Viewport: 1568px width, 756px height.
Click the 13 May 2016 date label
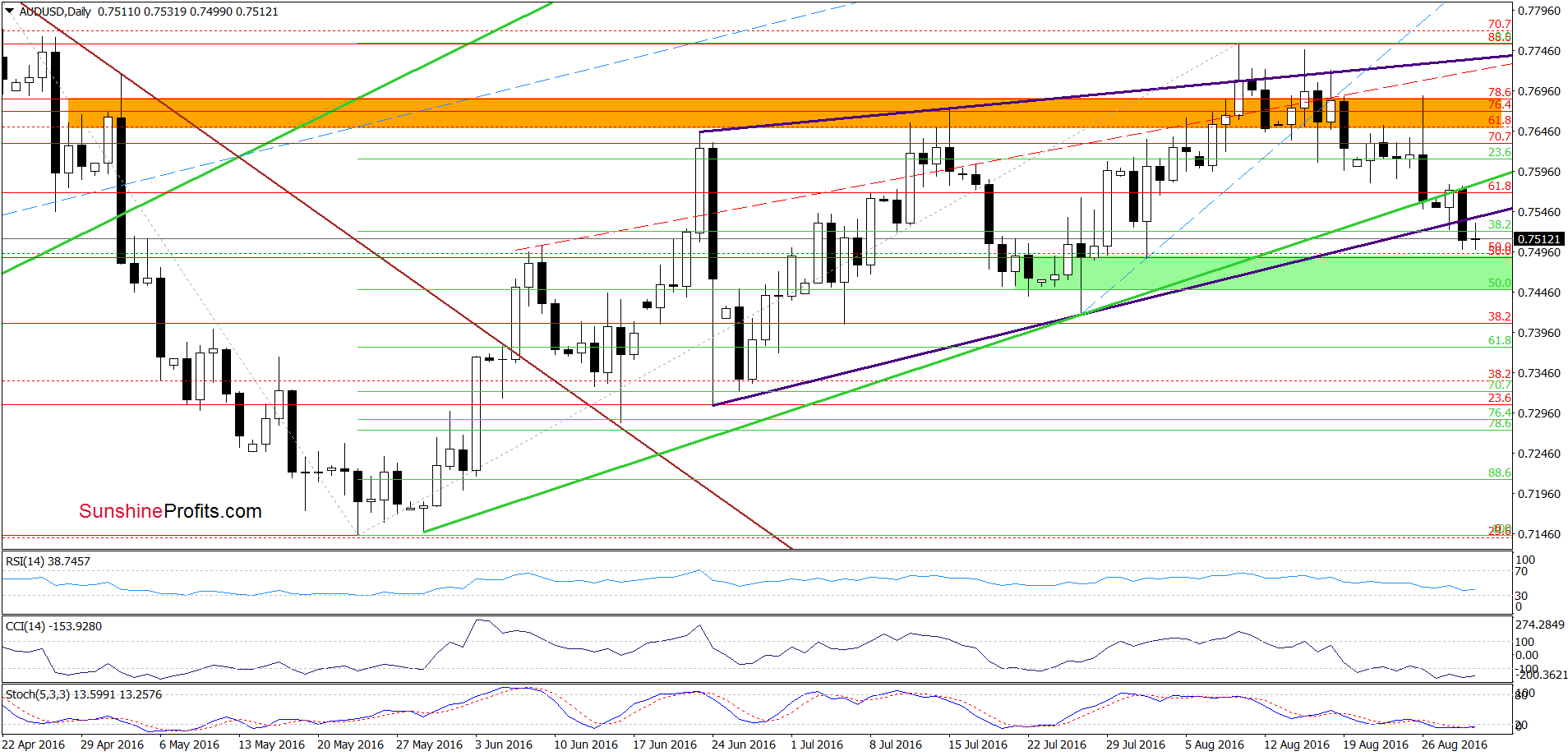tap(271, 744)
